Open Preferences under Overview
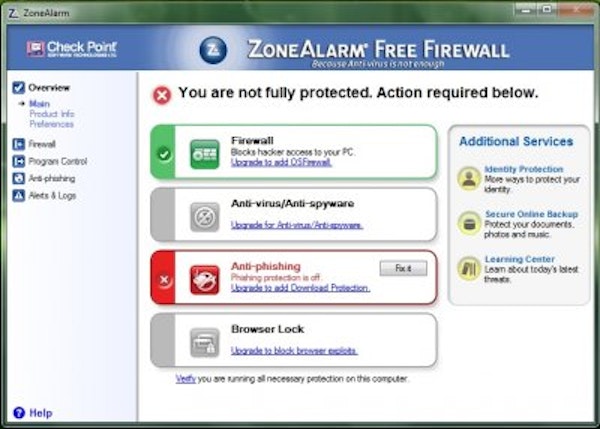This screenshot has height=429, width=600. (x=51, y=124)
